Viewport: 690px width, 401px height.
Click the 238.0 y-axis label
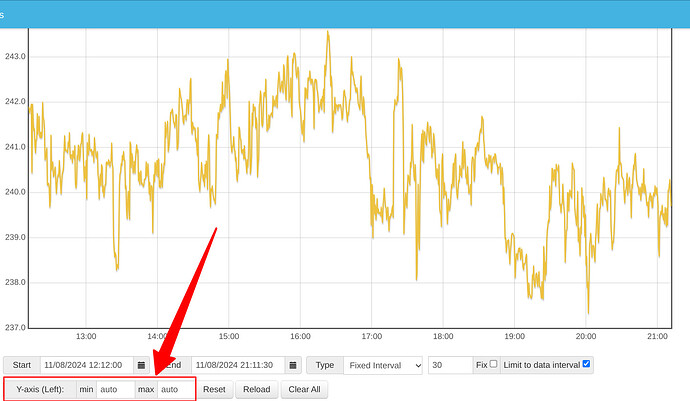[x=15, y=282]
